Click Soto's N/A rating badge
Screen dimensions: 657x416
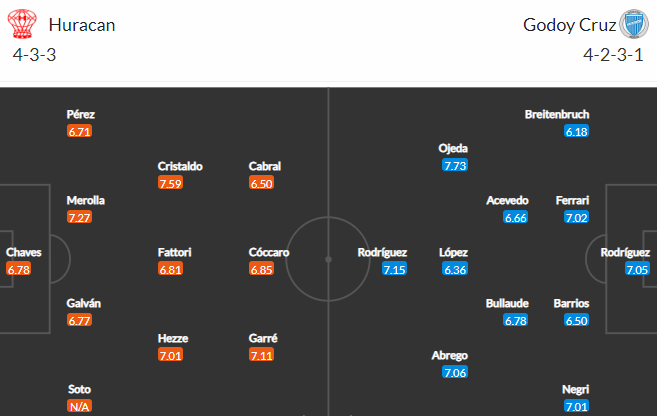click(x=79, y=406)
